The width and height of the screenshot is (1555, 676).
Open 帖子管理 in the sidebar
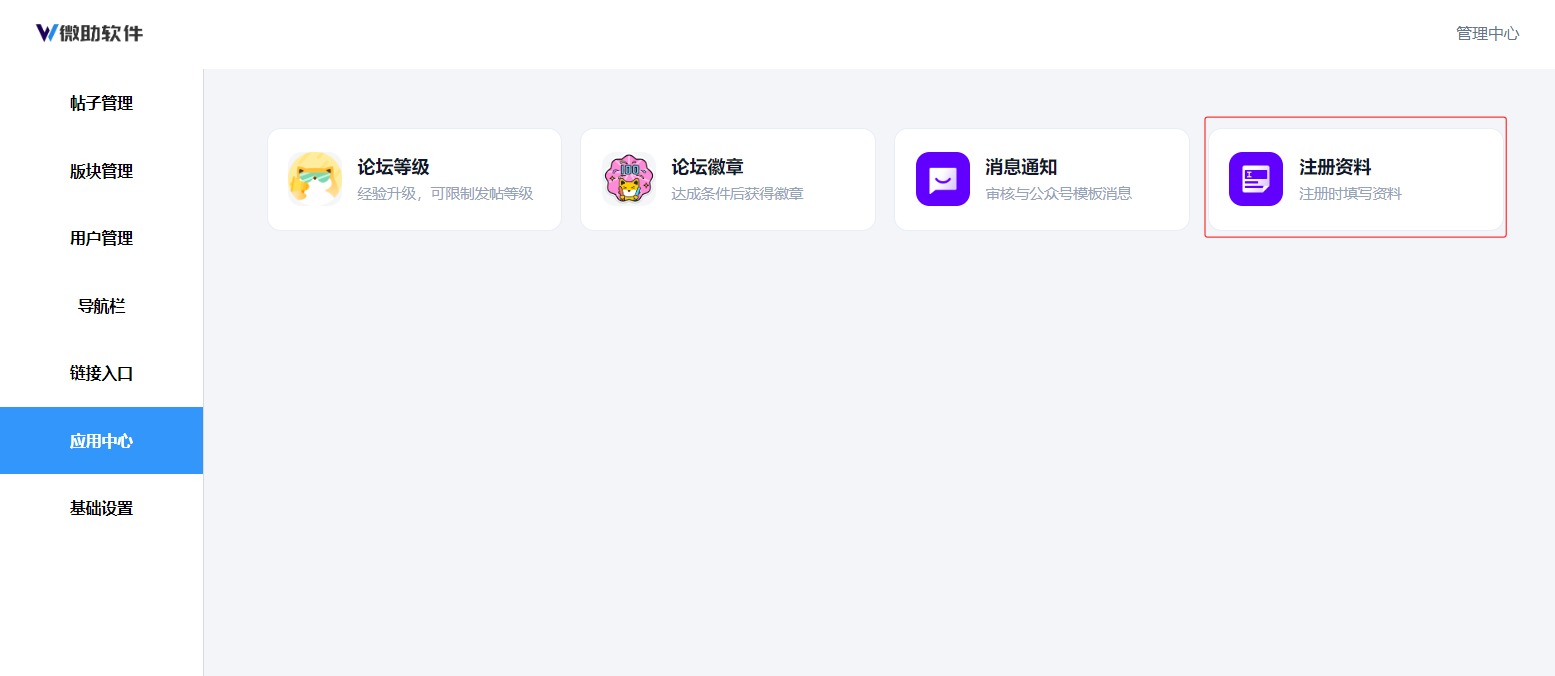(x=101, y=103)
